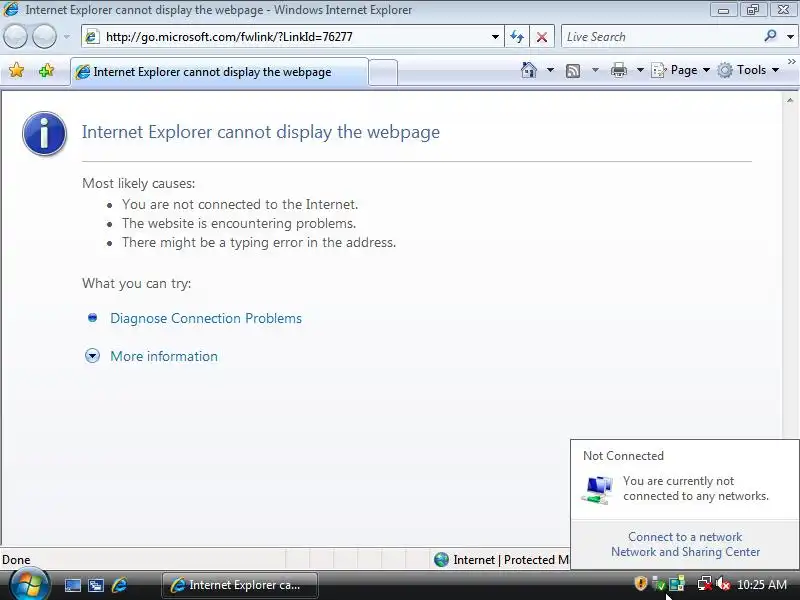The image size is (800, 600).
Task: Click the 'Done' status bar text
Action: (x=16, y=560)
